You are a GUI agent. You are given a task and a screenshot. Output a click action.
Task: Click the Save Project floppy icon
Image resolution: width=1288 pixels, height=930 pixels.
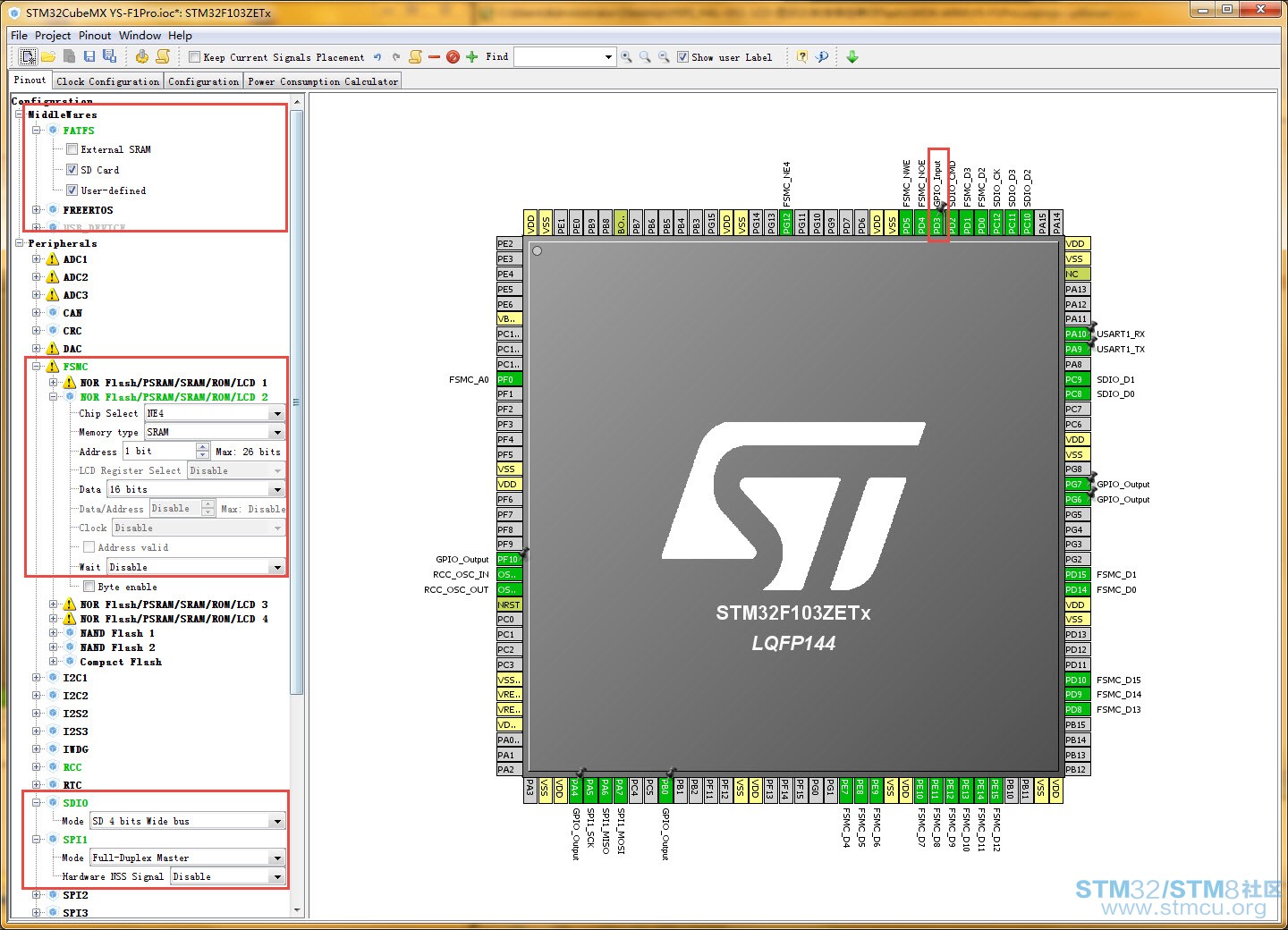pyautogui.click(x=89, y=56)
